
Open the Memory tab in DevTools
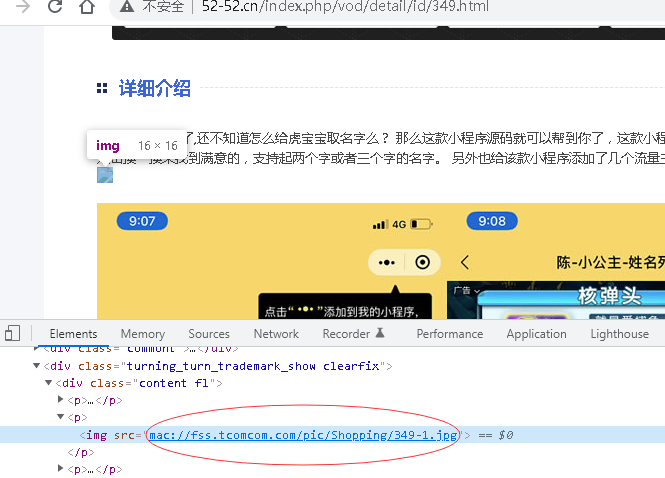143,334
